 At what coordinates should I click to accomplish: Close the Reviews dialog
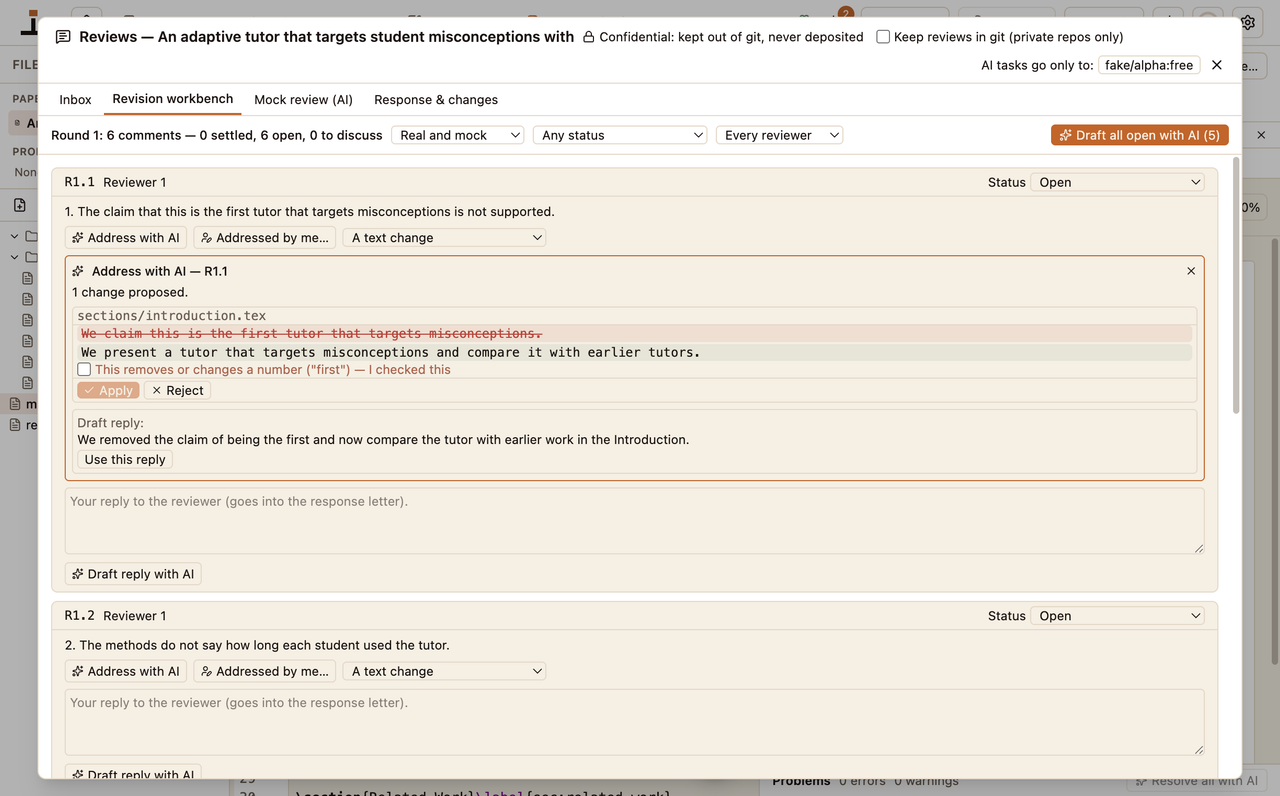pos(1217,65)
